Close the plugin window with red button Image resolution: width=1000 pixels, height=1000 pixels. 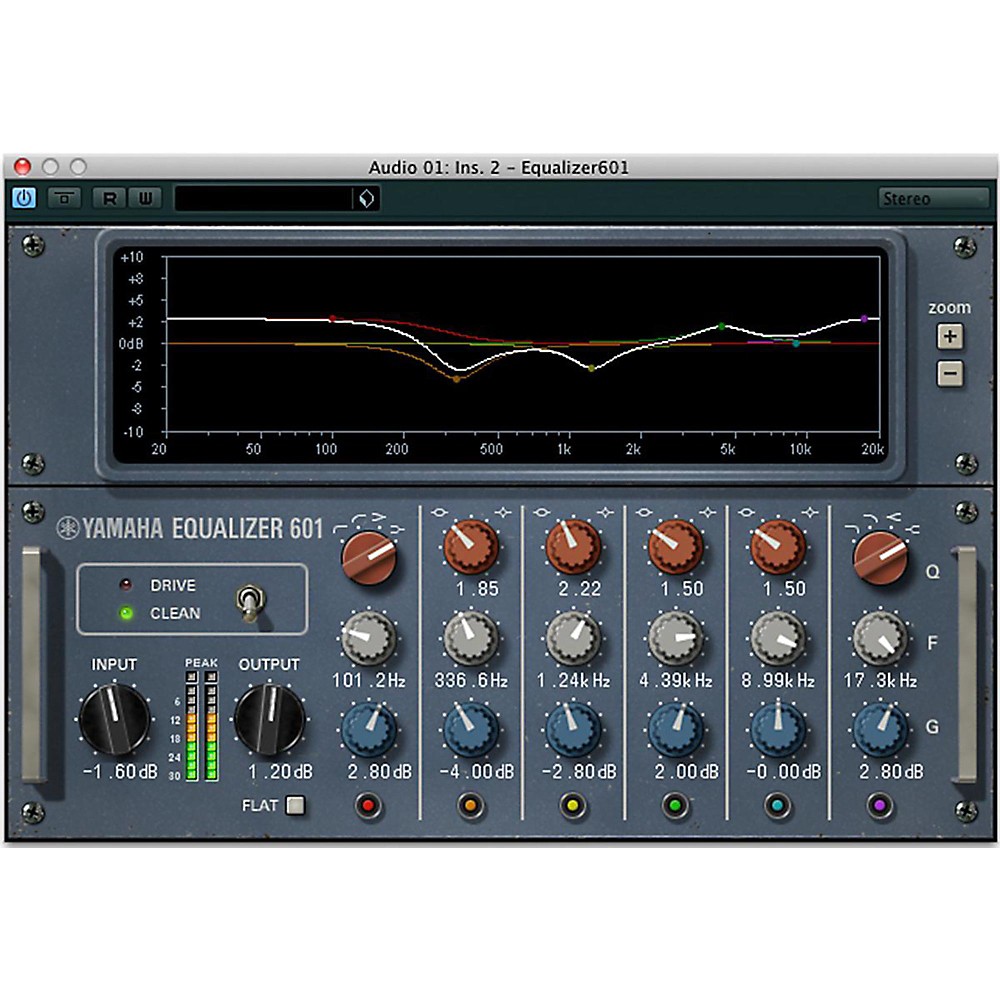(x=22, y=167)
